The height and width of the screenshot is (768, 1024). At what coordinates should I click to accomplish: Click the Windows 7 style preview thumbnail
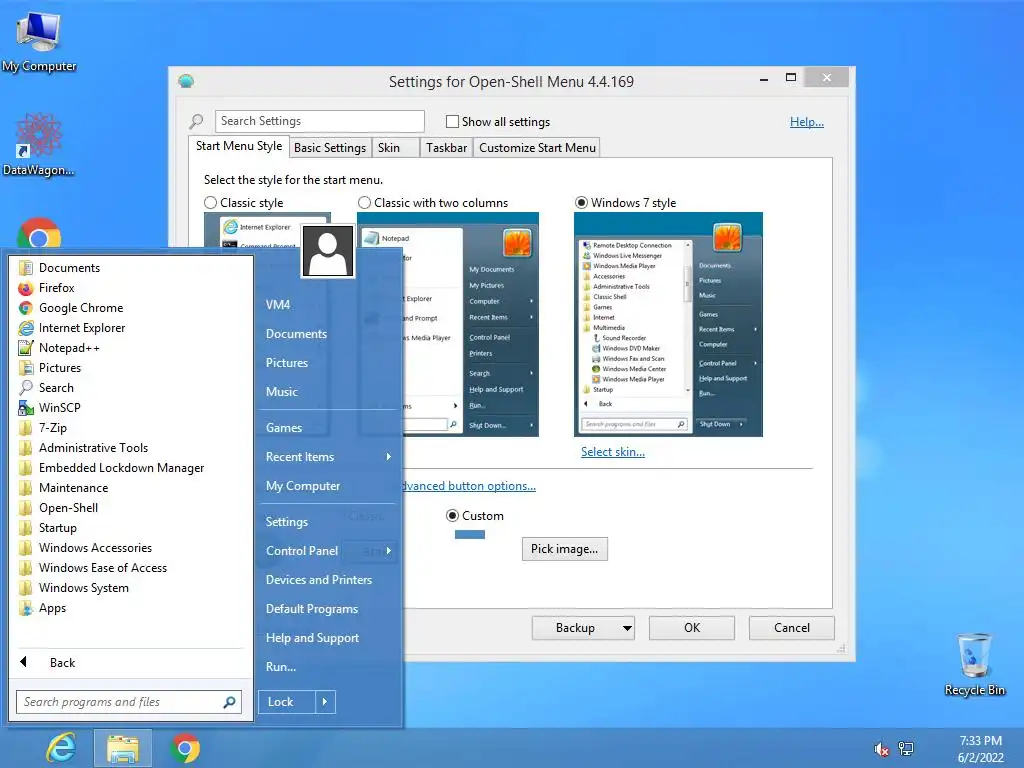click(x=668, y=325)
